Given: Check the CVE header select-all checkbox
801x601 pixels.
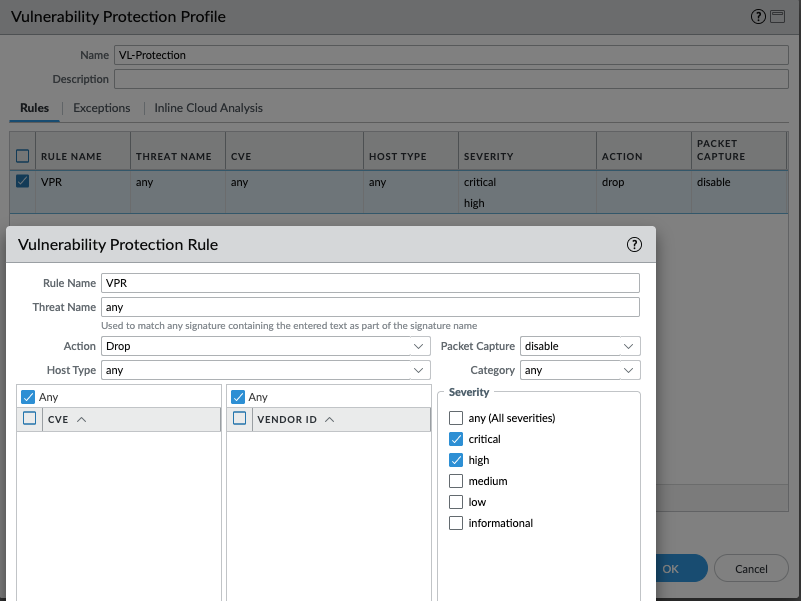Looking at the screenshot, I should (30, 419).
